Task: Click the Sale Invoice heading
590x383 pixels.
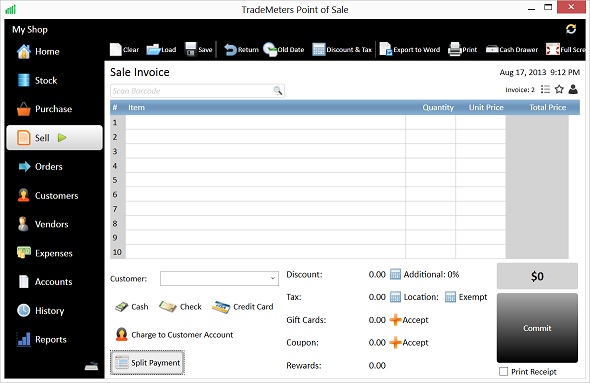Action: pyautogui.click(x=140, y=72)
